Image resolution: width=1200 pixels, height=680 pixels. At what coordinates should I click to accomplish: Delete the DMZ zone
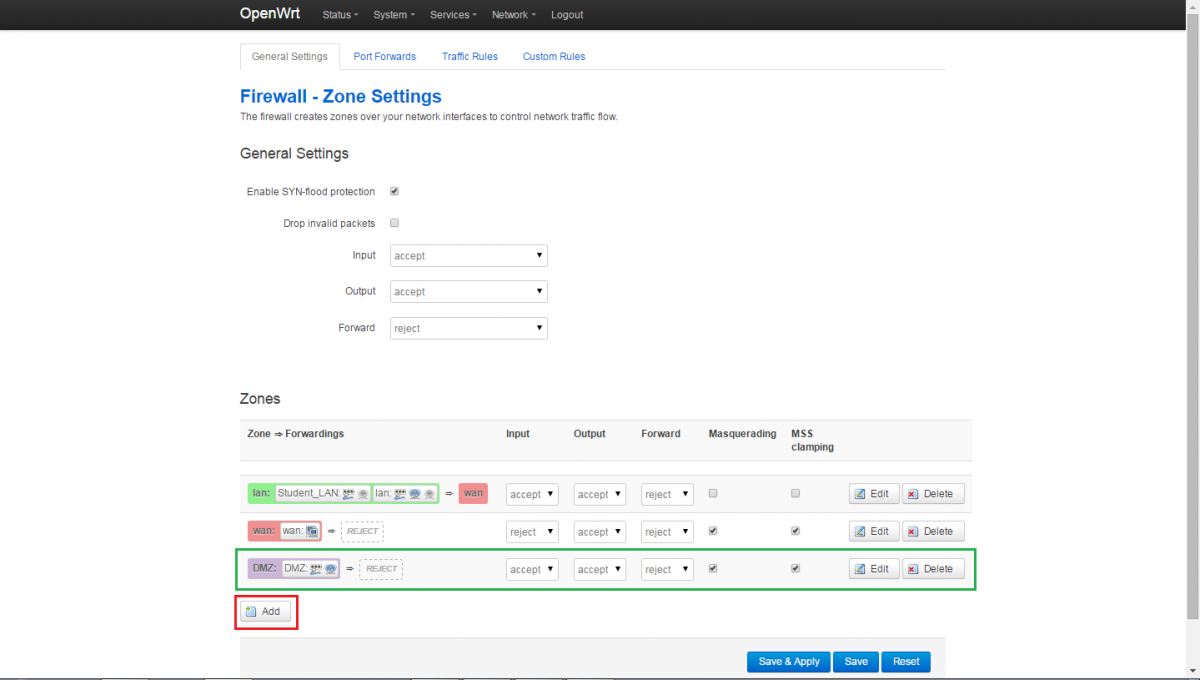click(x=933, y=569)
